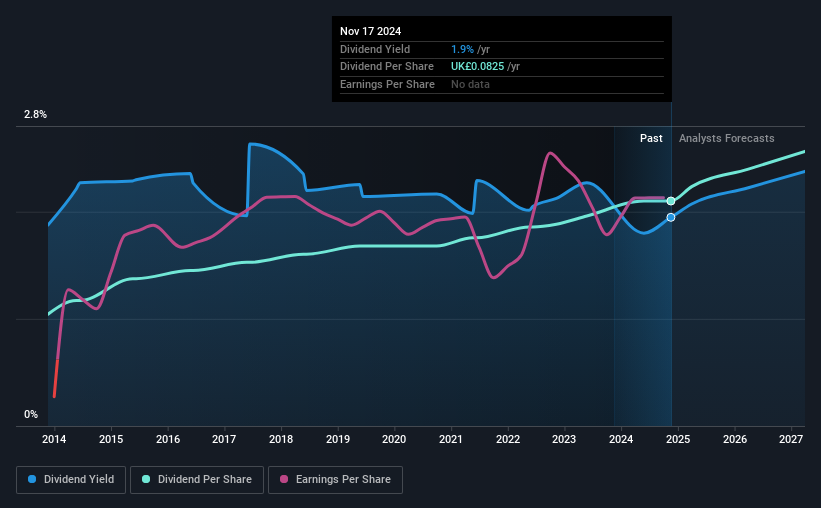The height and width of the screenshot is (508, 821).
Task: Click the 2014 x-axis label
Action: coord(54,439)
